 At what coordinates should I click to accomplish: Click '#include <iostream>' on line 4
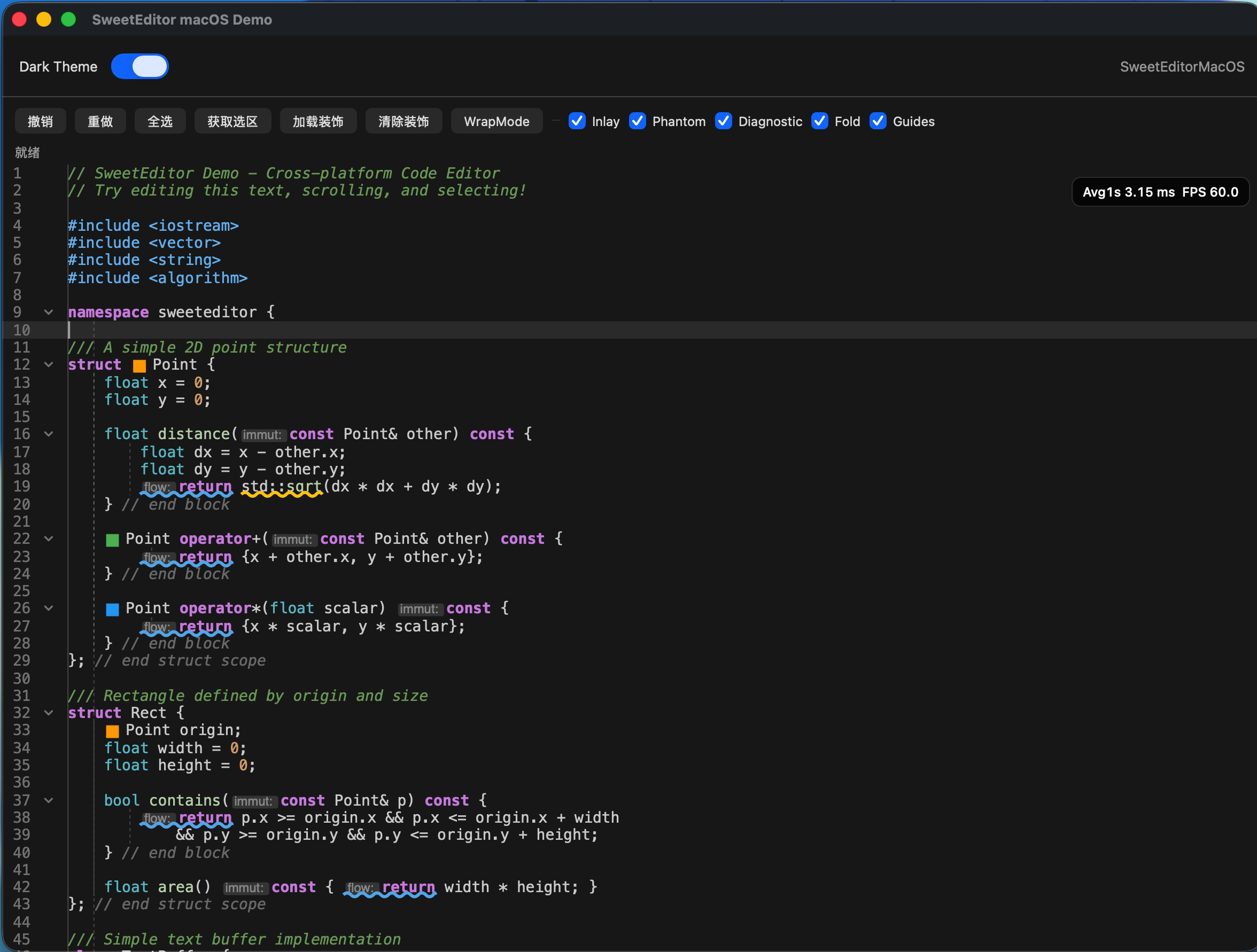[153, 225]
